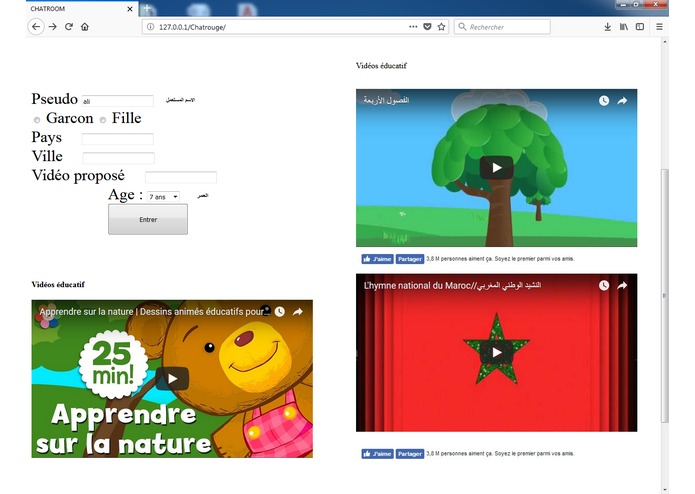Share icon on tree video
Image resolution: width=695 pixels, height=494 pixels.
(622, 101)
